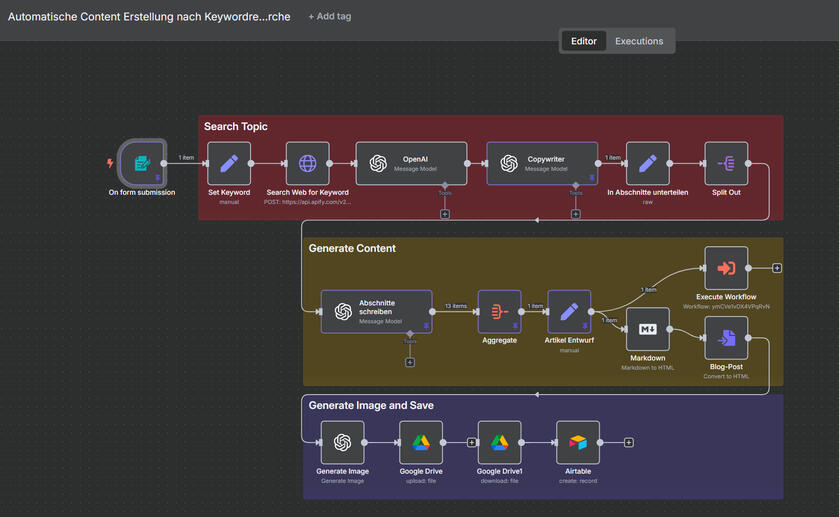Click the Add tag button
Viewport: 839px width, 517px height.
329,16
